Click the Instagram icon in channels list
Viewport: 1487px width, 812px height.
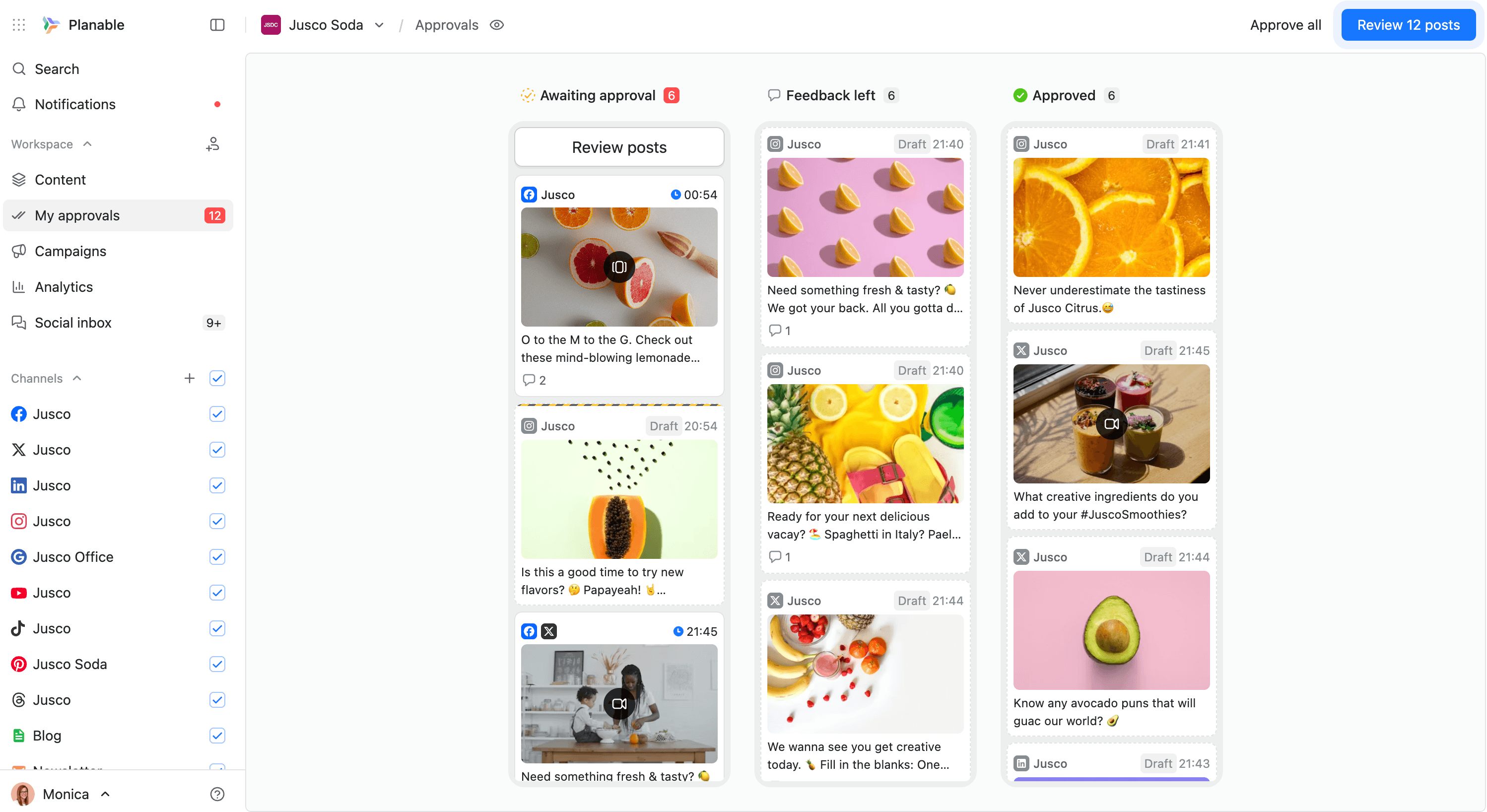tap(19, 522)
